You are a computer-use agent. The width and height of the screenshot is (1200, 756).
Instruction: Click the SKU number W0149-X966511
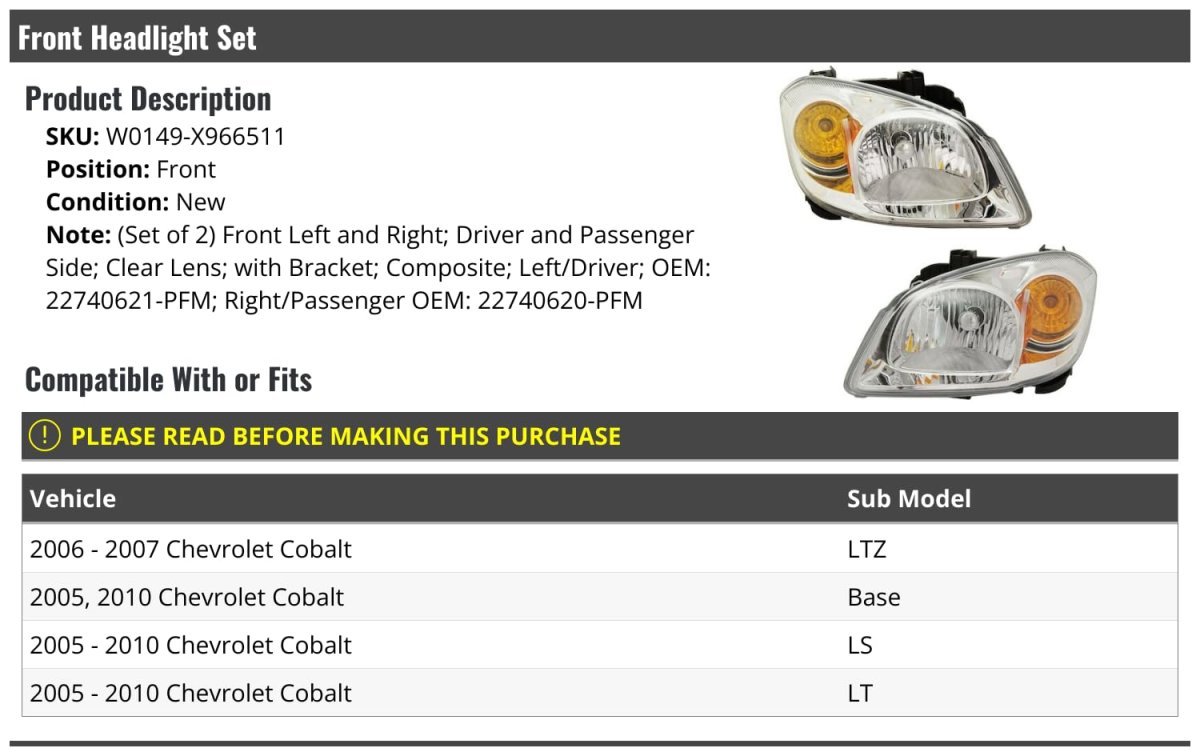195,137
